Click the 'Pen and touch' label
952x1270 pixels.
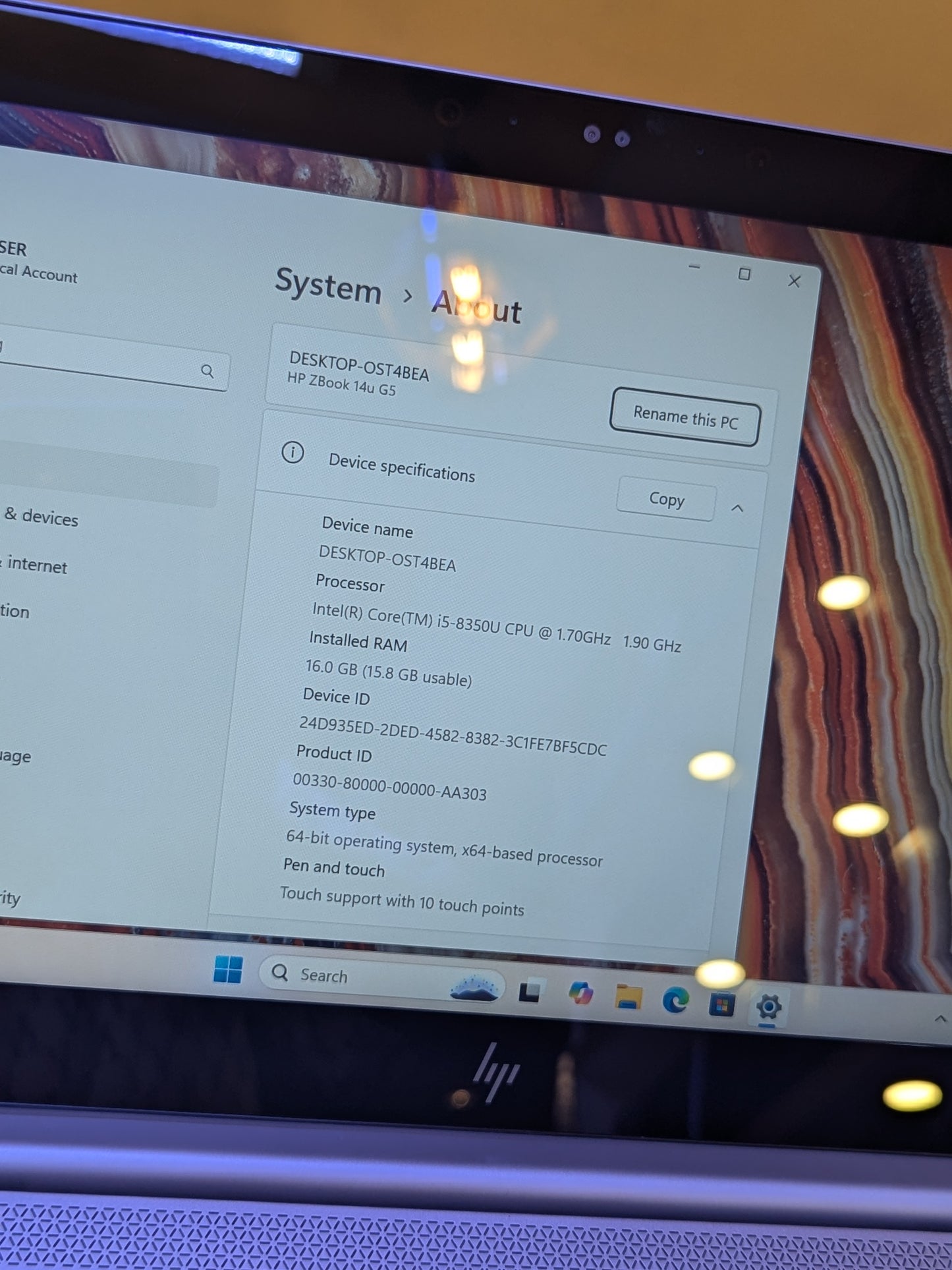tap(334, 867)
